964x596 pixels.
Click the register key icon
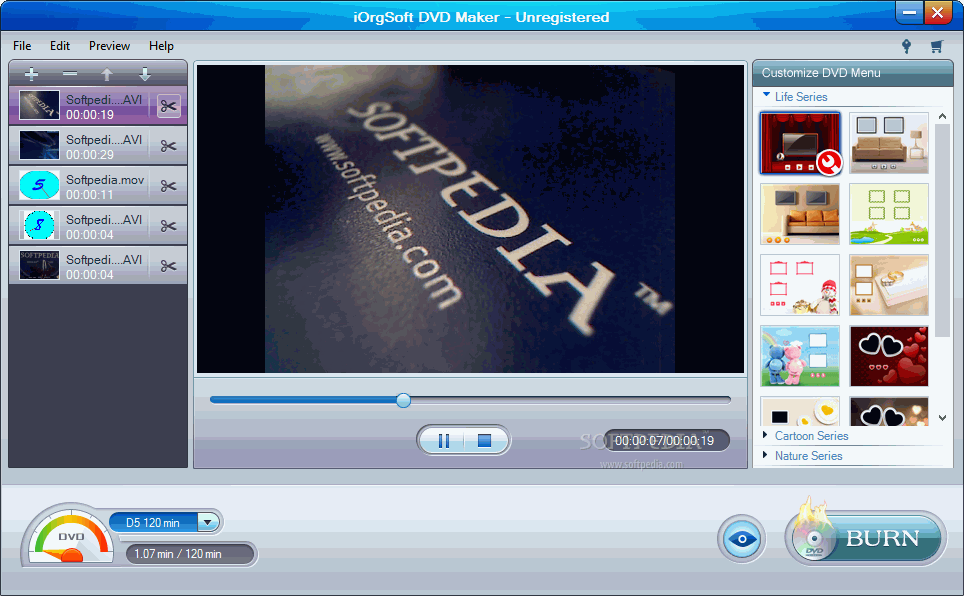pyautogui.click(x=906, y=46)
